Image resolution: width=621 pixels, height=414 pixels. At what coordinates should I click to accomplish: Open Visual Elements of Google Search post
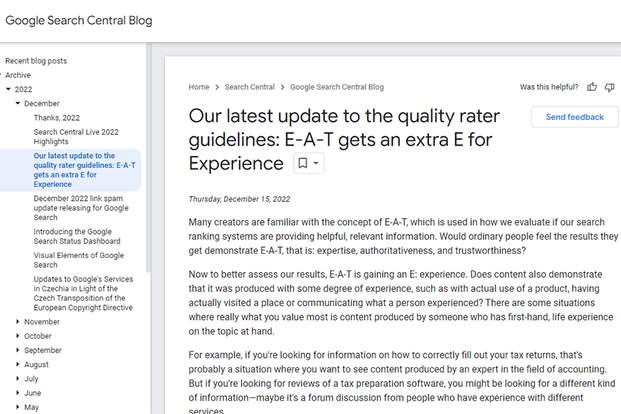click(79, 260)
